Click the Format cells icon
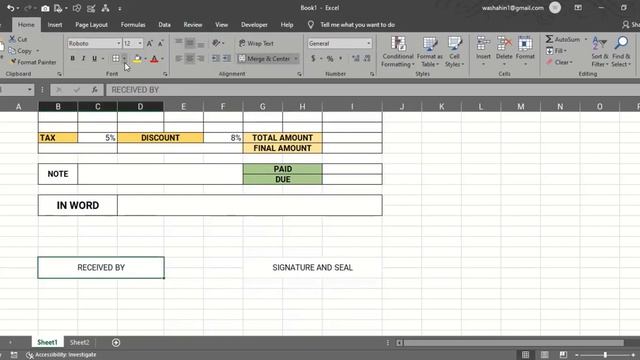 [525, 44]
